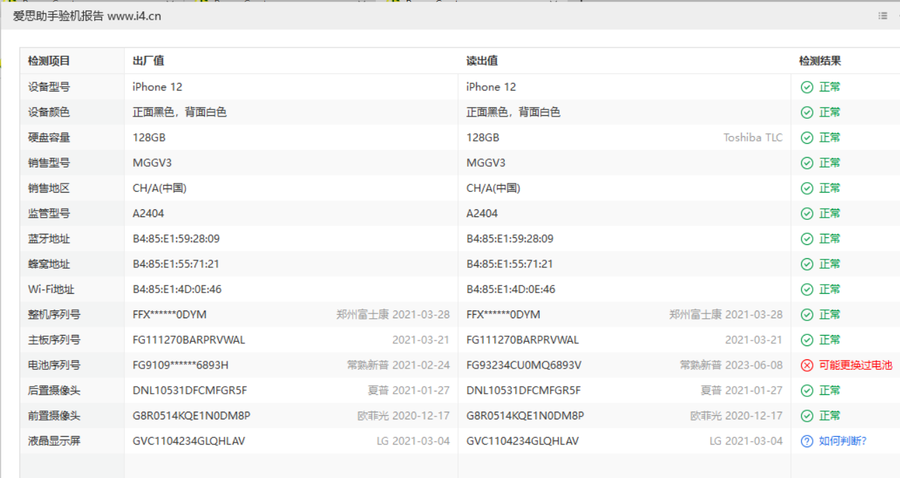Click the 如何判断? link in 液晶显示屏 row
This screenshot has width=900, height=478.
tap(843, 441)
